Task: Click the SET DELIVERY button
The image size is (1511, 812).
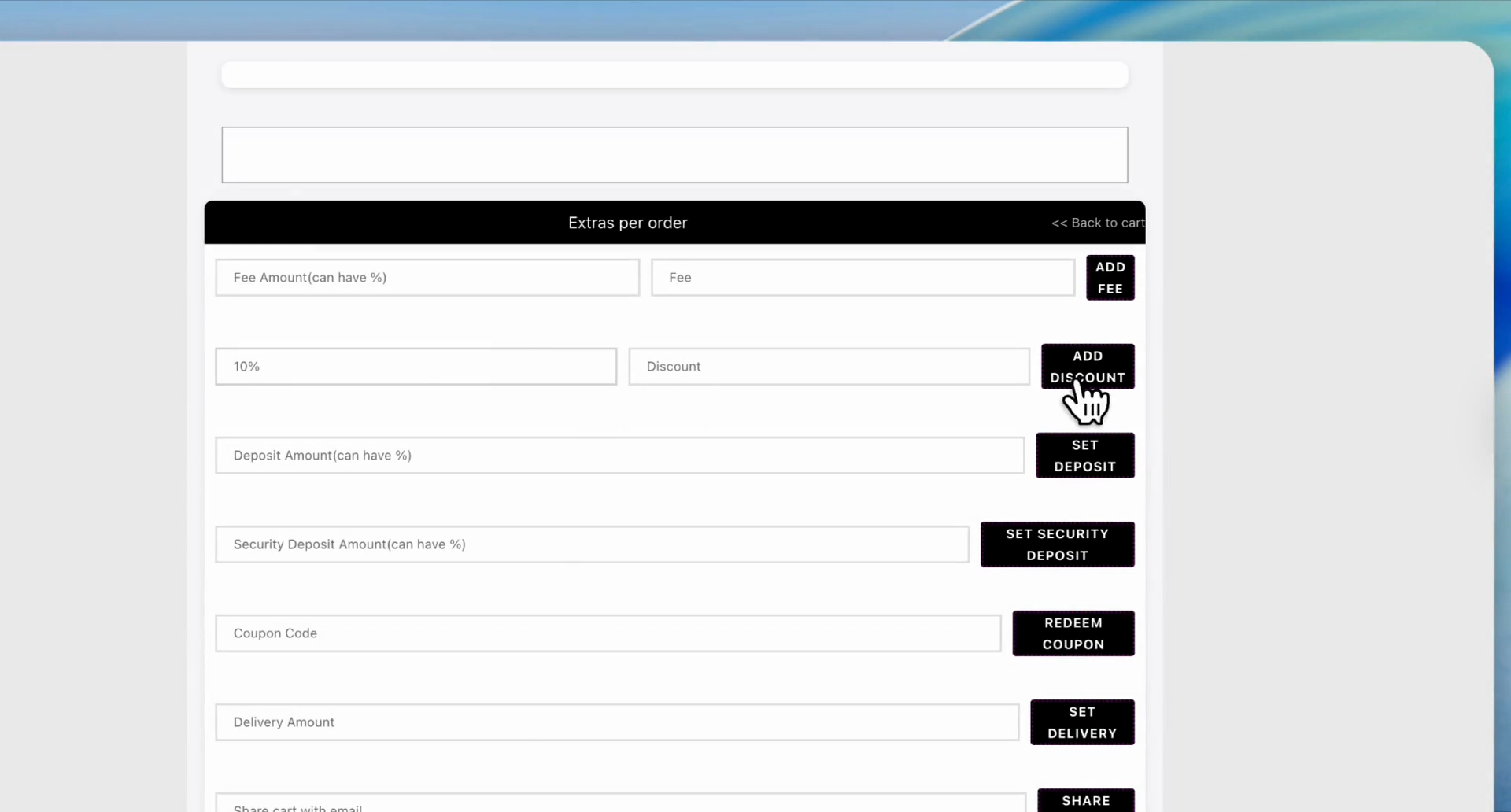Action: click(1081, 722)
